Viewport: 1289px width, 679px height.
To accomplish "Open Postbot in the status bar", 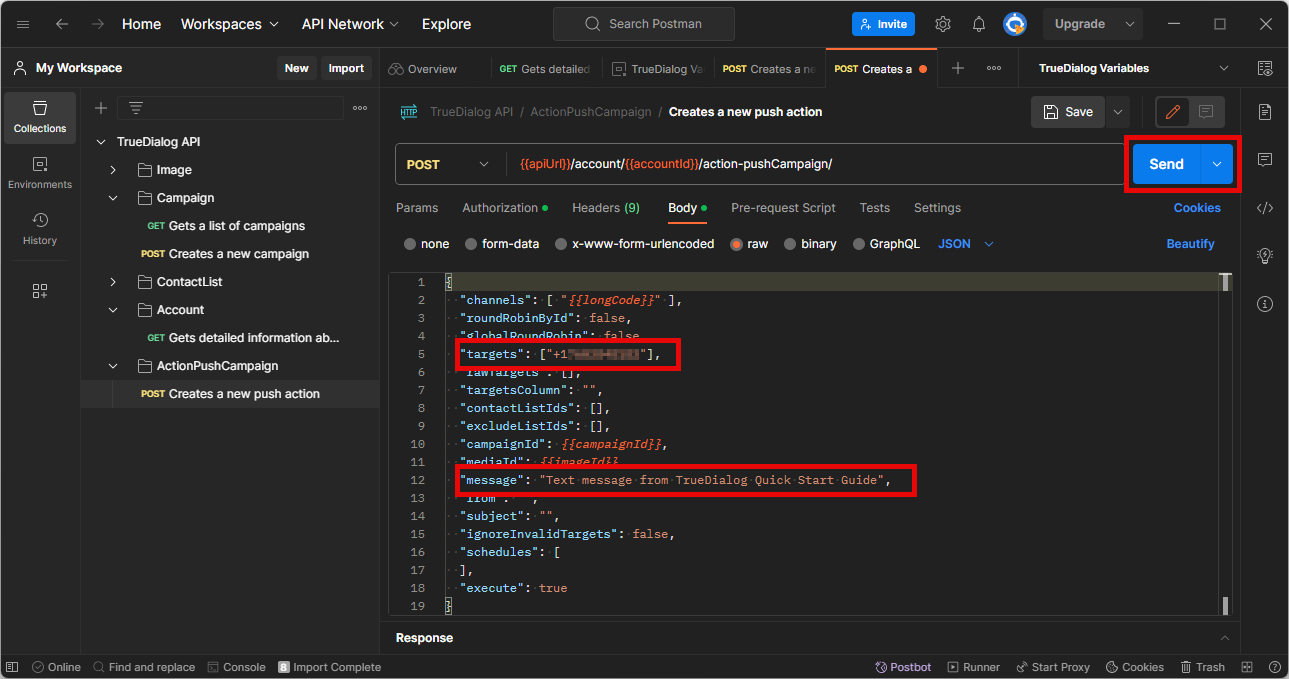I will click(x=903, y=667).
